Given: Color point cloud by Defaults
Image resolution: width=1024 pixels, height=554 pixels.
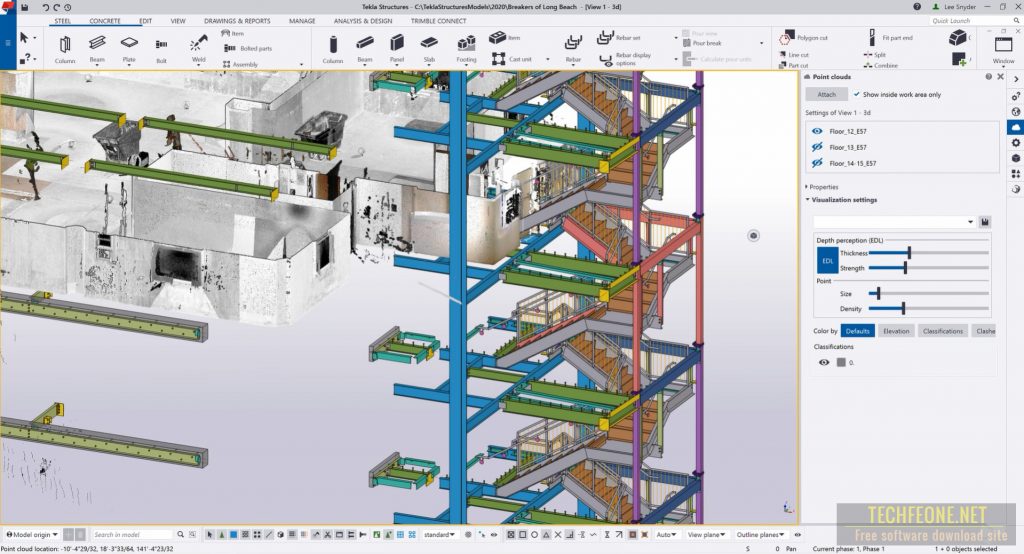Looking at the screenshot, I should tap(857, 331).
